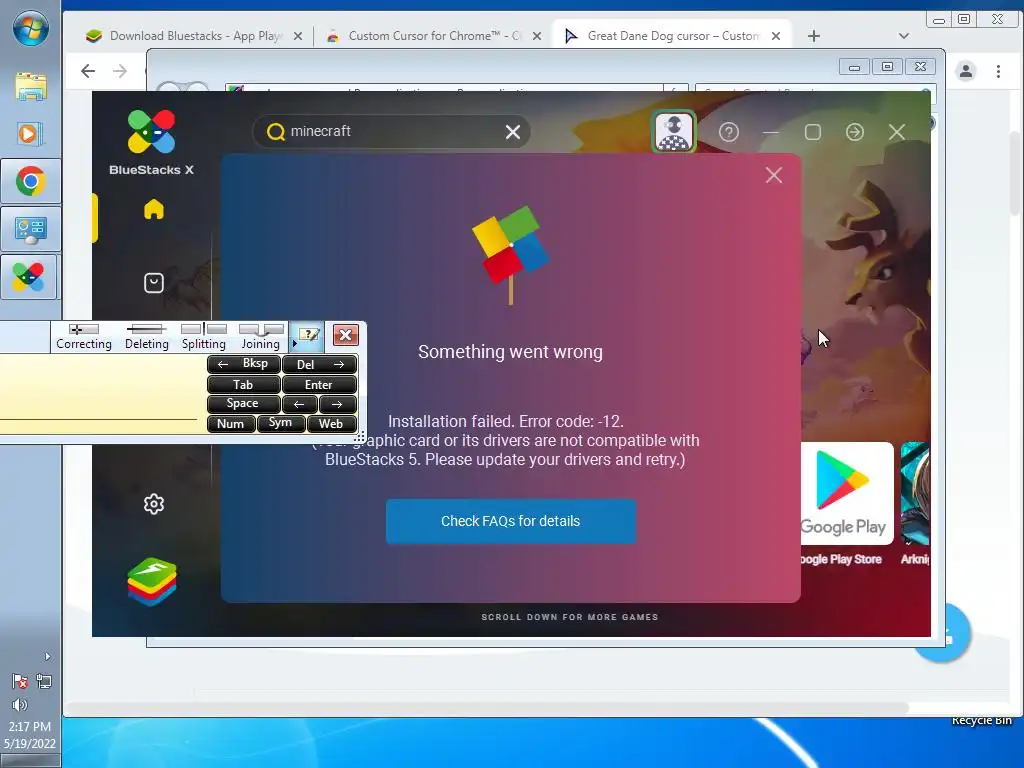This screenshot has height=768, width=1024.
Task: Open BlueStacks X settings gear
Action: pos(154,504)
